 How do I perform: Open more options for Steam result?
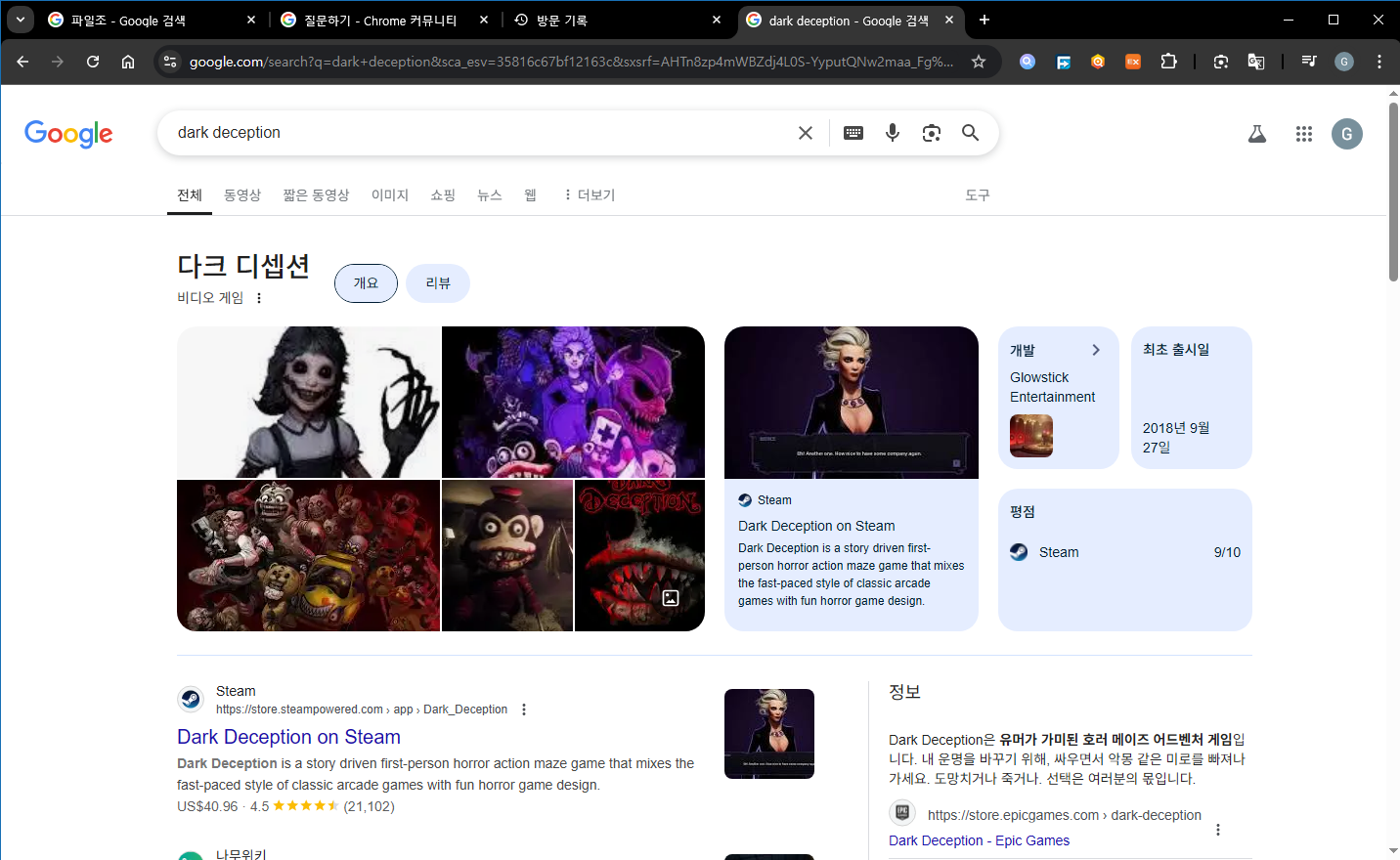point(524,709)
